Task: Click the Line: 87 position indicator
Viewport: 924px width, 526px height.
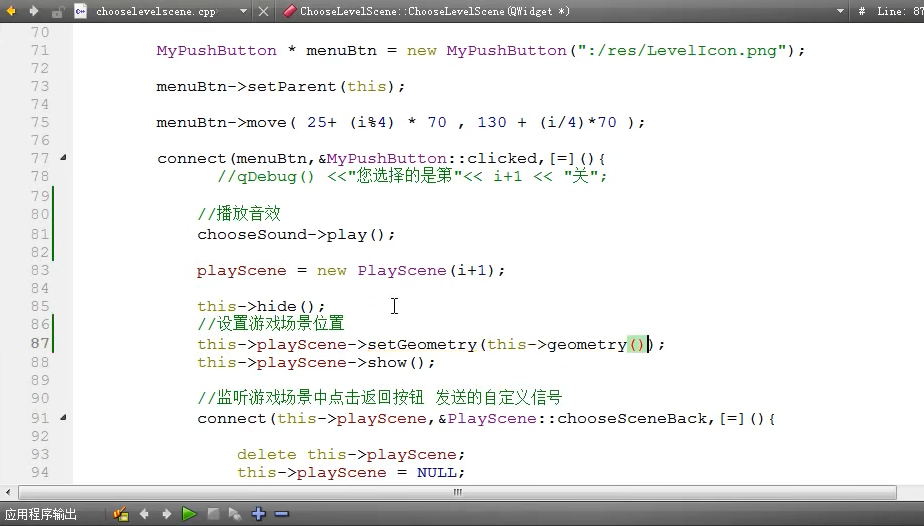Action: (x=900, y=11)
